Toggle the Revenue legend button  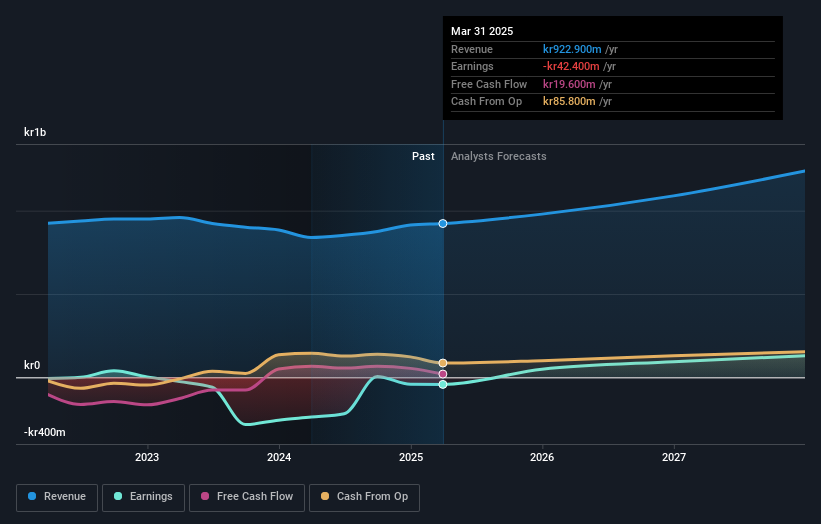(57, 497)
